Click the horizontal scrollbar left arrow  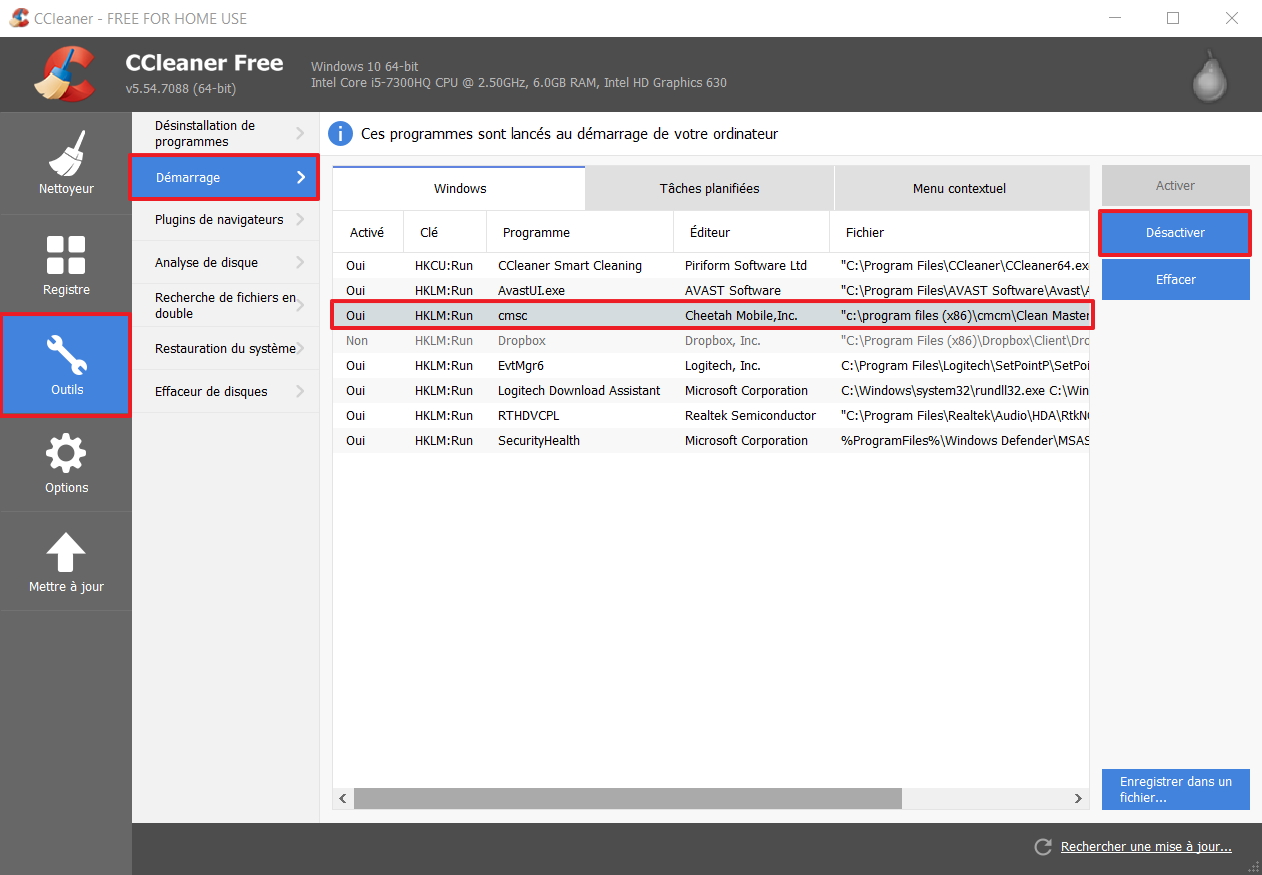coord(343,799)
